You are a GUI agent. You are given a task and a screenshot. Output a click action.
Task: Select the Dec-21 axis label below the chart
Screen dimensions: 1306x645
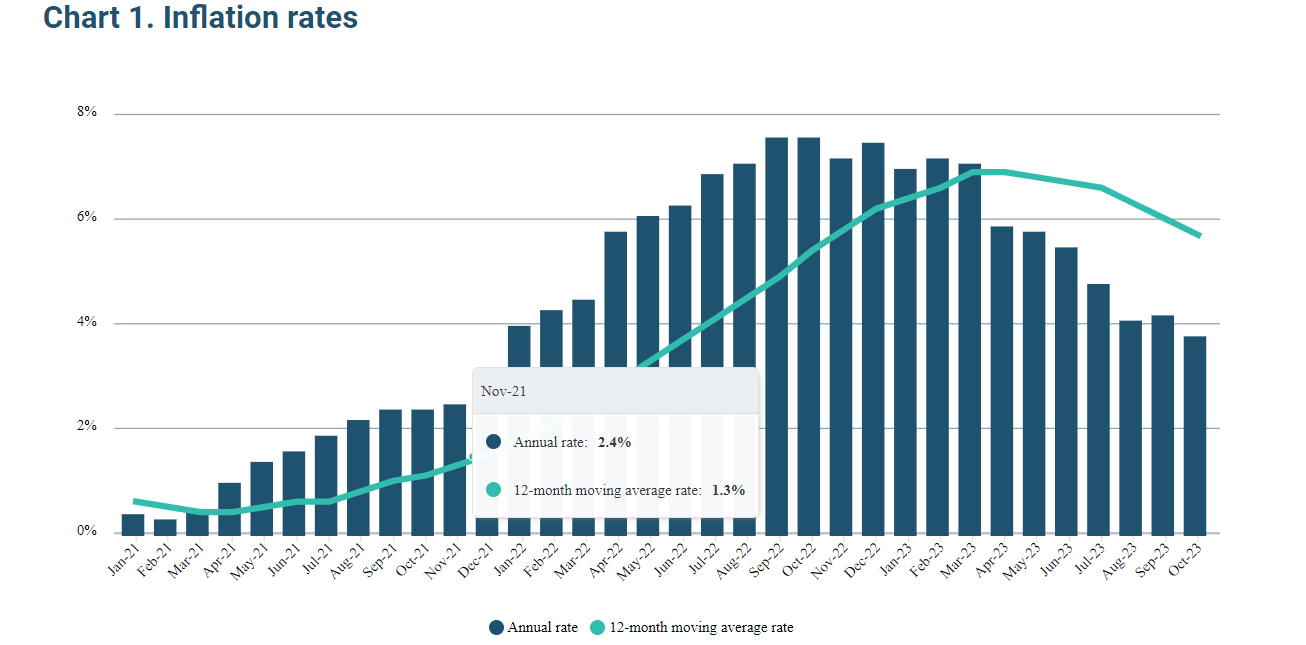[x=476, y=556]
